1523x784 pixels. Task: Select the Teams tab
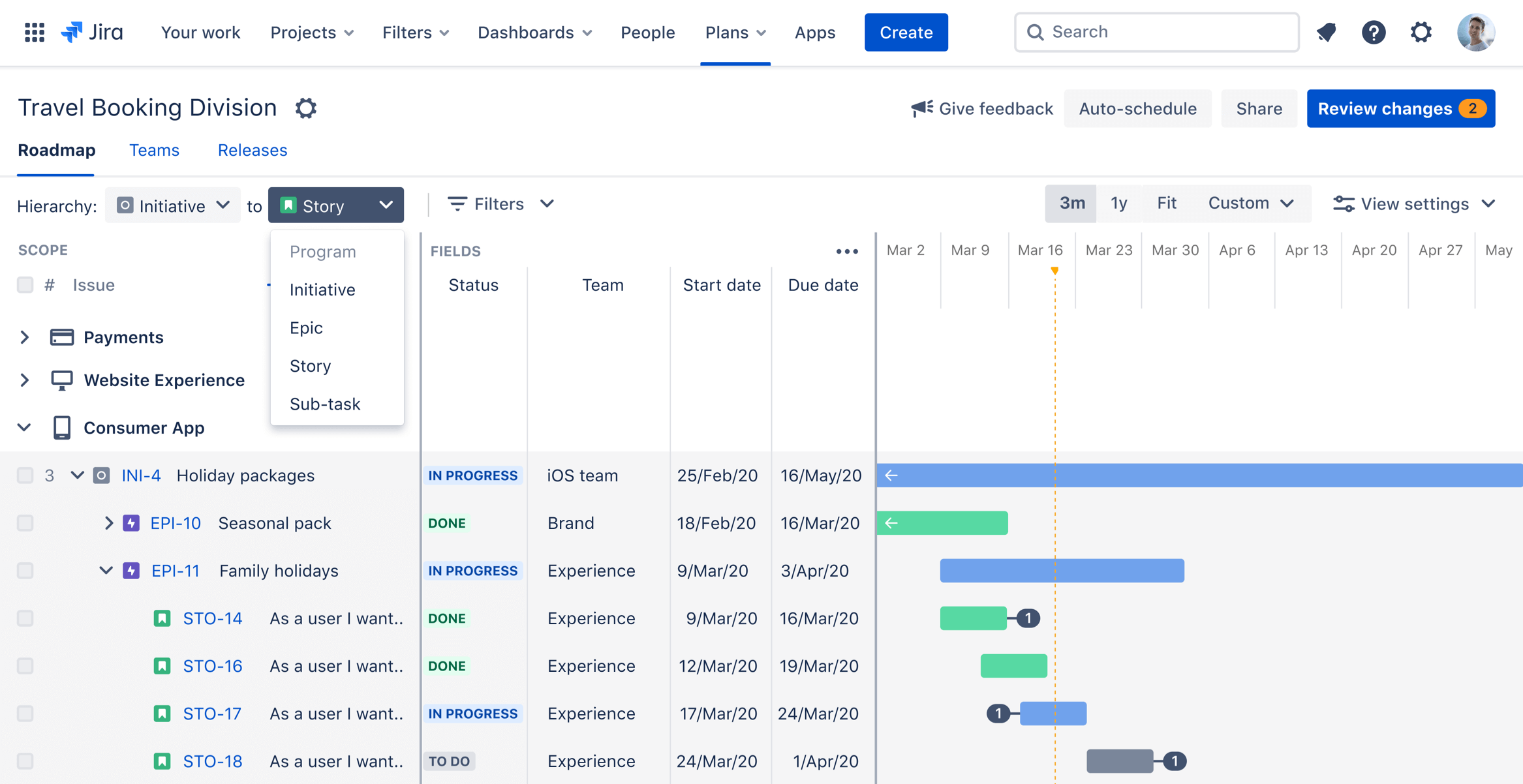pos(153,150)
